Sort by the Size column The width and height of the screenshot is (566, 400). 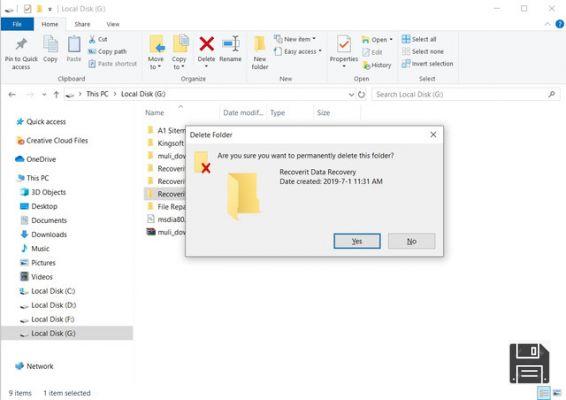click(x=323, y=113)
